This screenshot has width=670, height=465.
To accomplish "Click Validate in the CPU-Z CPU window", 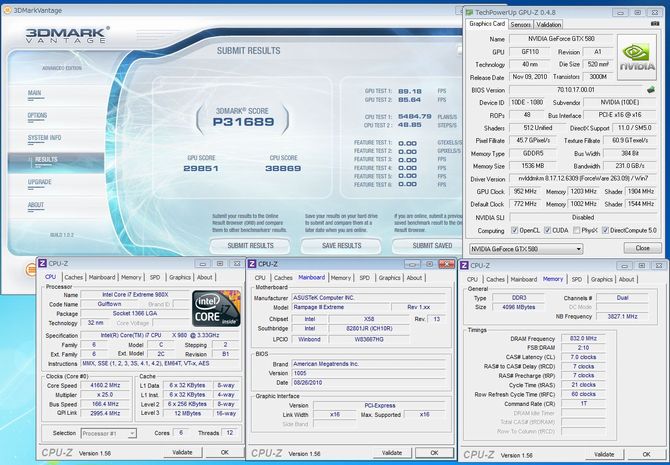I will click(x=182, y=452).
